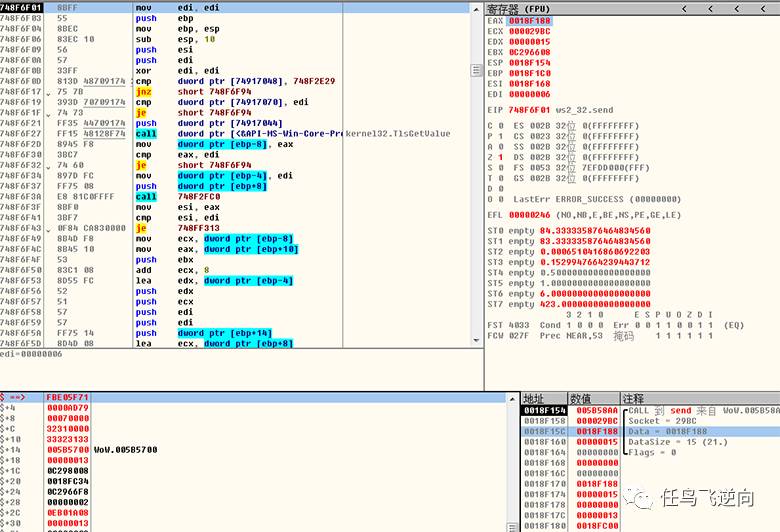Click the kernel32.TlsGetValue comment
The width and height of the screenshot is (780, 532).
click(x=398, y=133)
